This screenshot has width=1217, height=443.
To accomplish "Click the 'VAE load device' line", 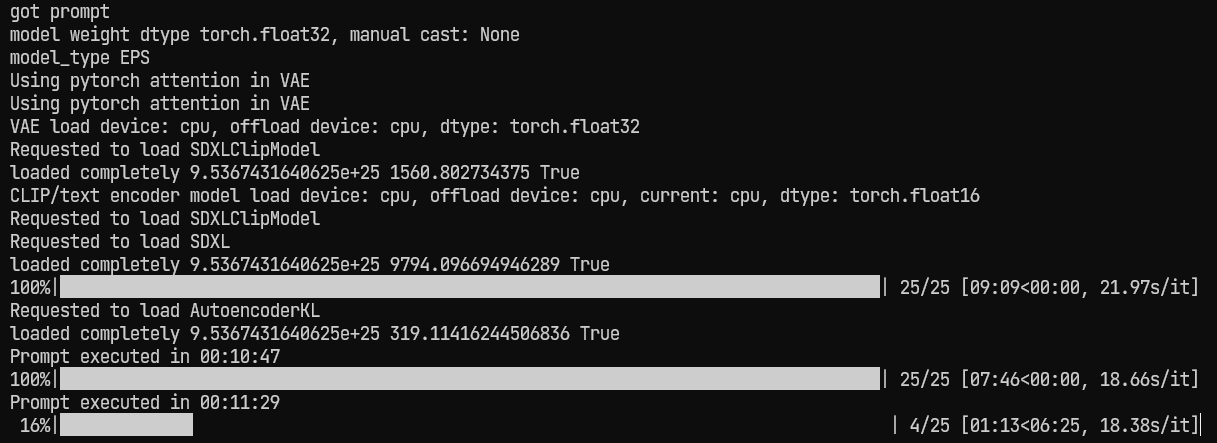I will (324, 126).
